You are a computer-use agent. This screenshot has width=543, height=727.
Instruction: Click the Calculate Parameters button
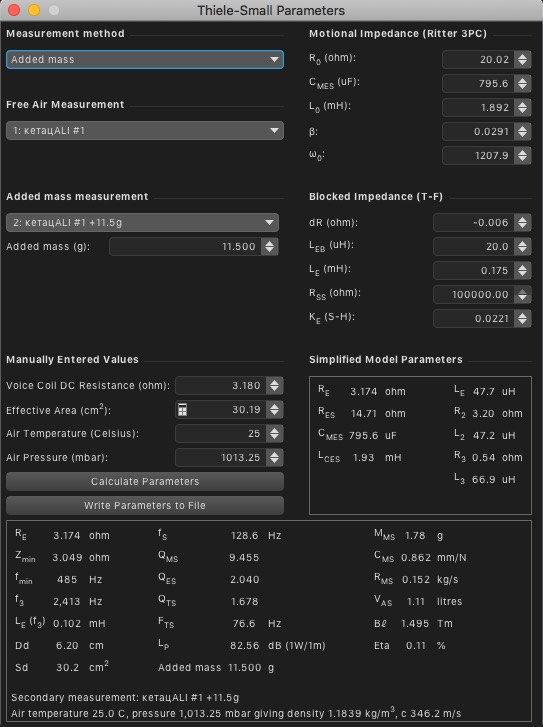[145, 481]
